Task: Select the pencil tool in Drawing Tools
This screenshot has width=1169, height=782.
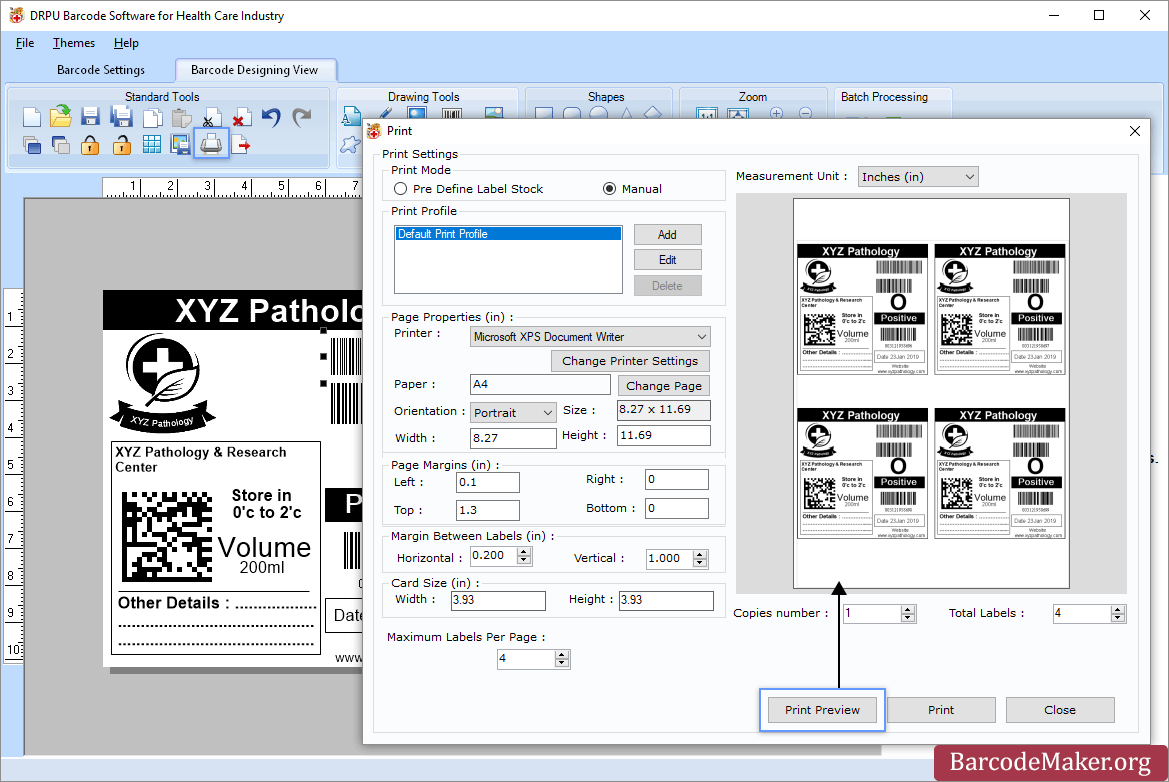Action: [385, 113]
